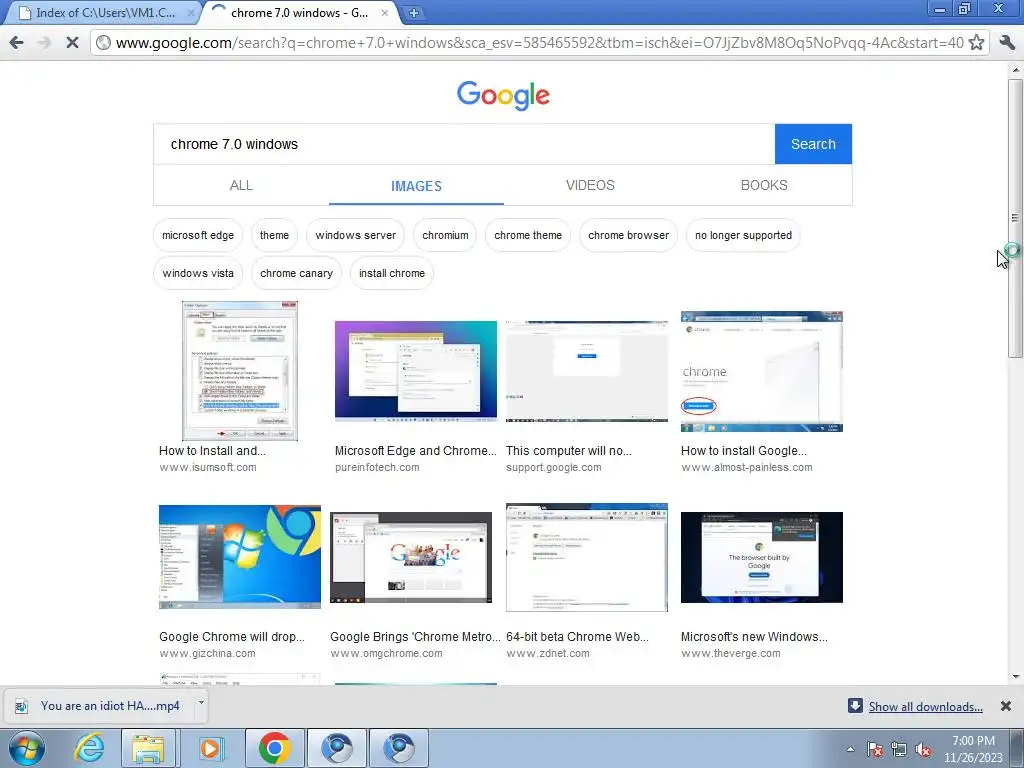Open Microsoft's new Windows... image
Image resolution: width=1024 pixels, height=768 pixels.
pos(761,557)
